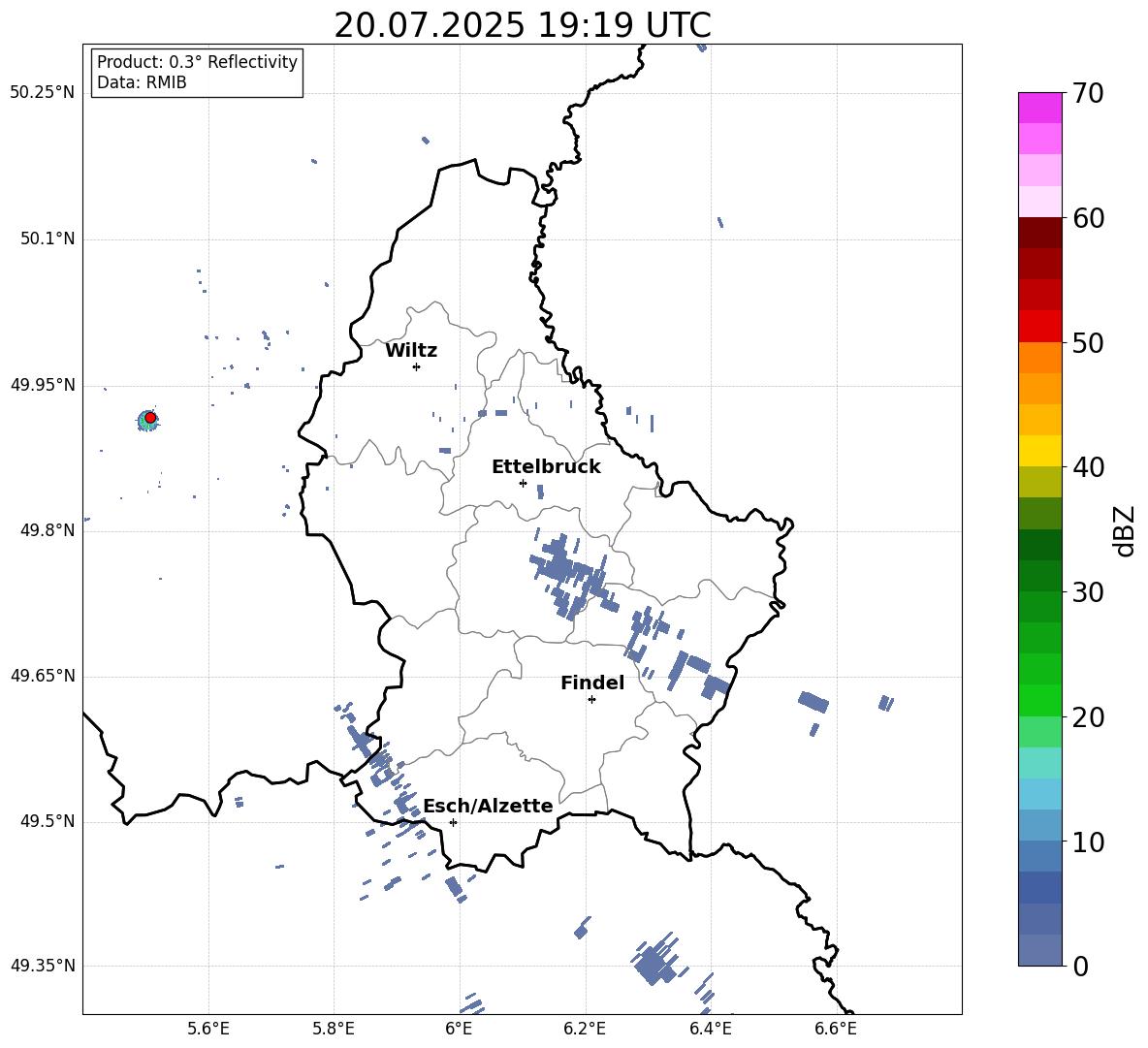
Task: Click the colorbar tick value 30
Action: point(1088,592)
